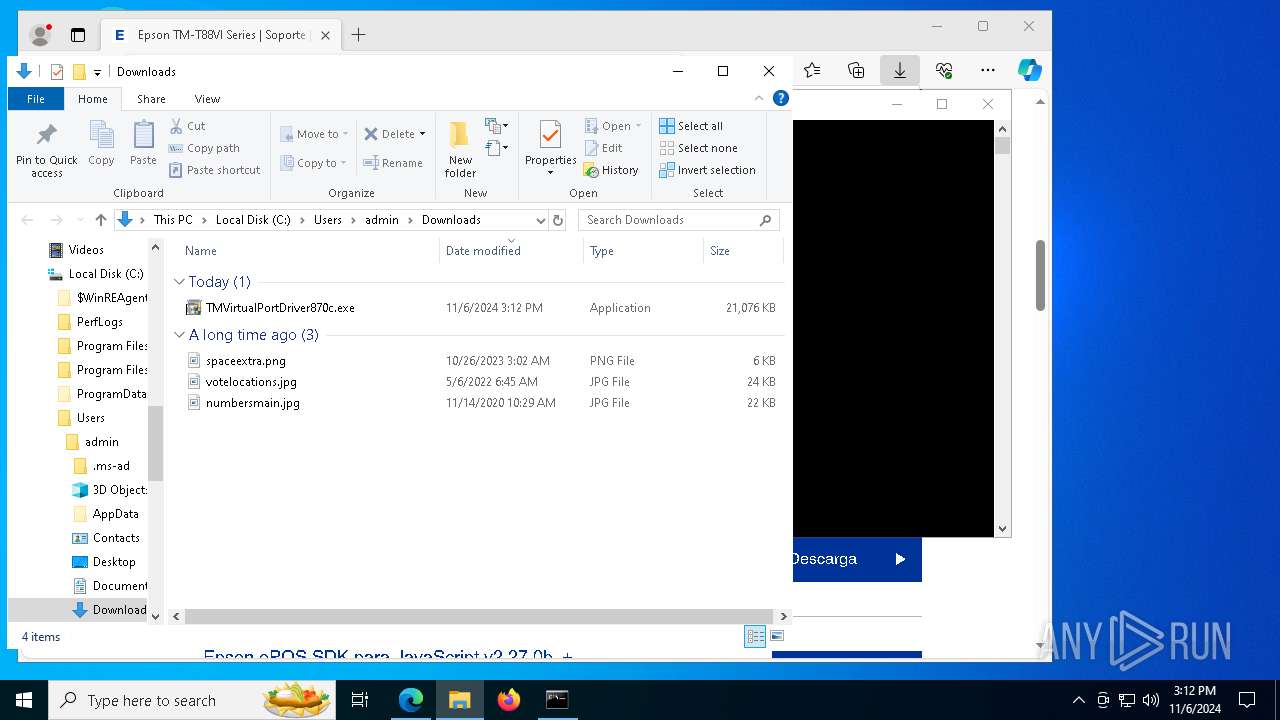
Task: Open the Edge downloads toolbar icon
Action: pos(900,70)
